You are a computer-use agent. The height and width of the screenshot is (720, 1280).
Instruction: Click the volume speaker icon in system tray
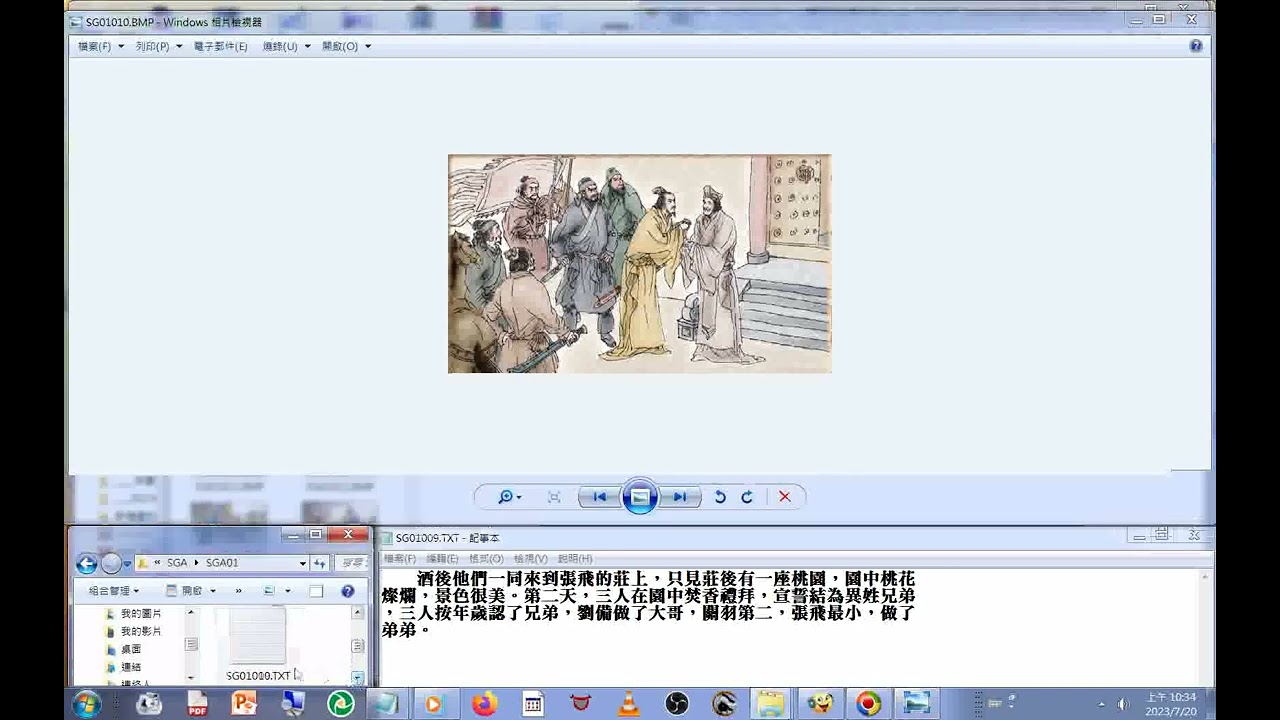tap(1123, 704)
